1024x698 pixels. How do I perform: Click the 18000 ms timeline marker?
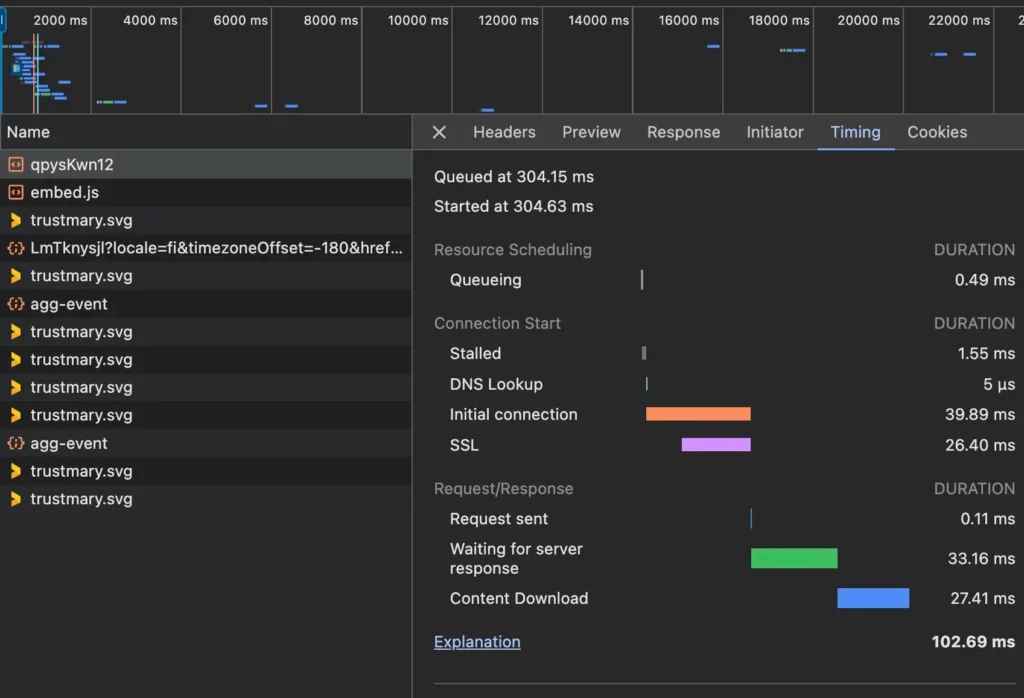[x=779, y=20]
